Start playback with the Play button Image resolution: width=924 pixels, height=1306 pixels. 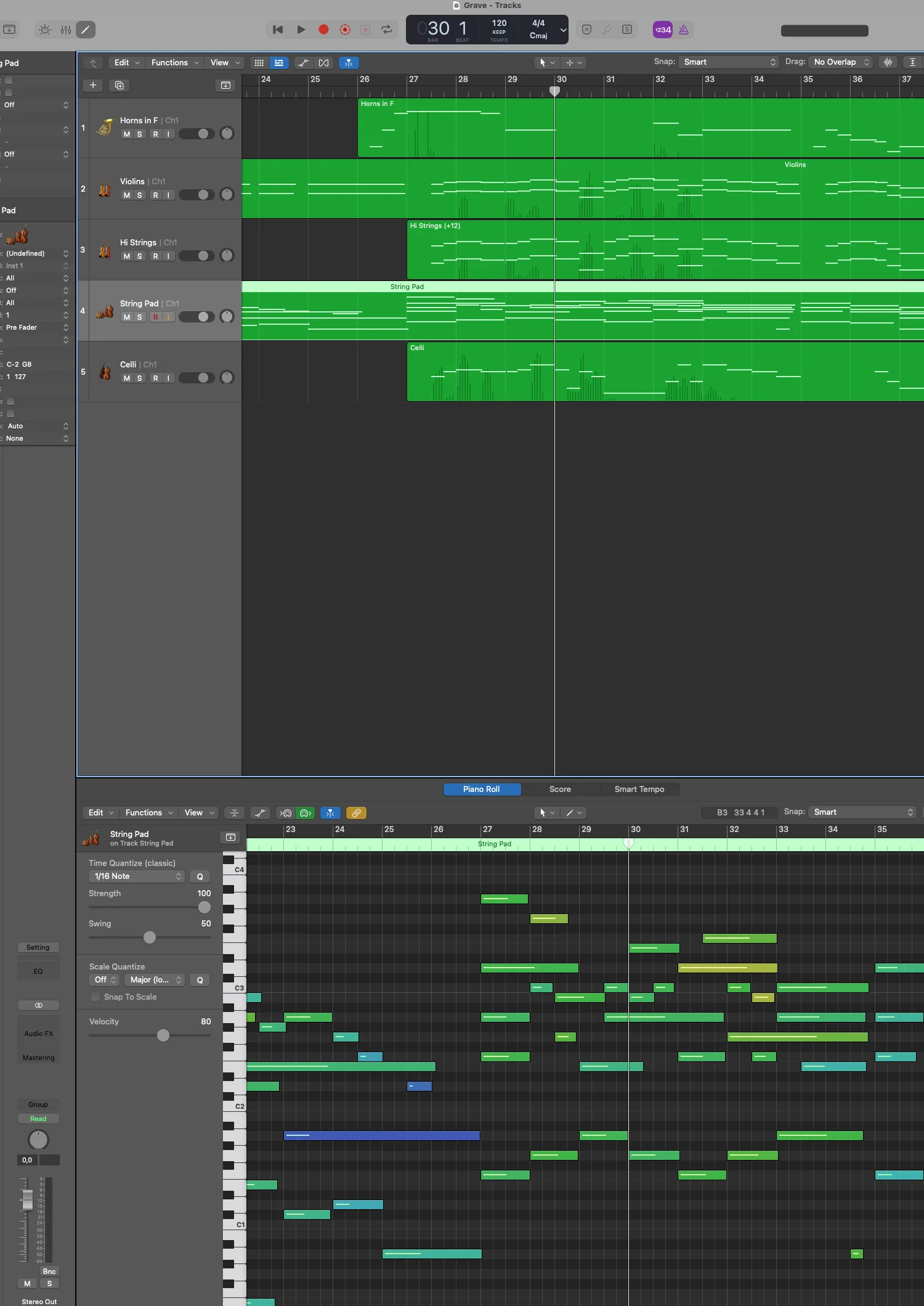coord(301,30)
